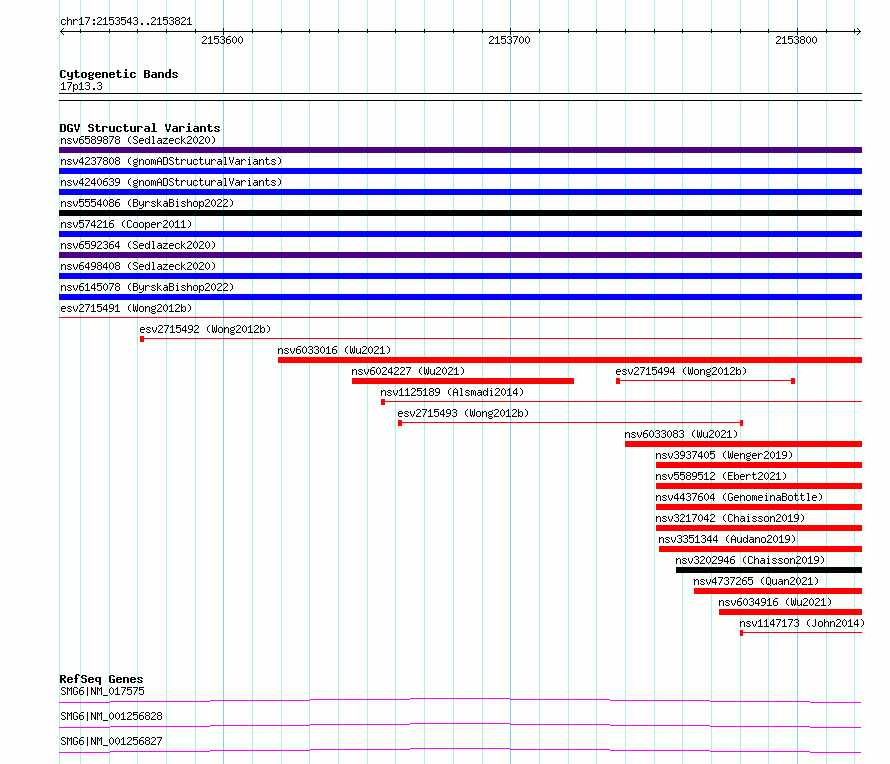Open variant nsv6145078 (ByrskaBishop2022) label
This screenshot has width=890, height=764.
point(147,287)
